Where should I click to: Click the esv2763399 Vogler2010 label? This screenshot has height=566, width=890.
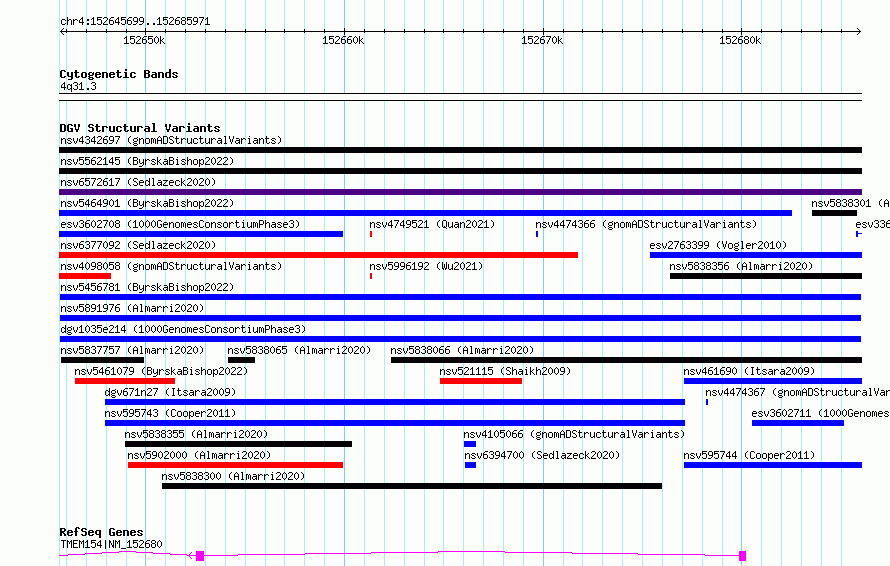(x=718, y=245)
